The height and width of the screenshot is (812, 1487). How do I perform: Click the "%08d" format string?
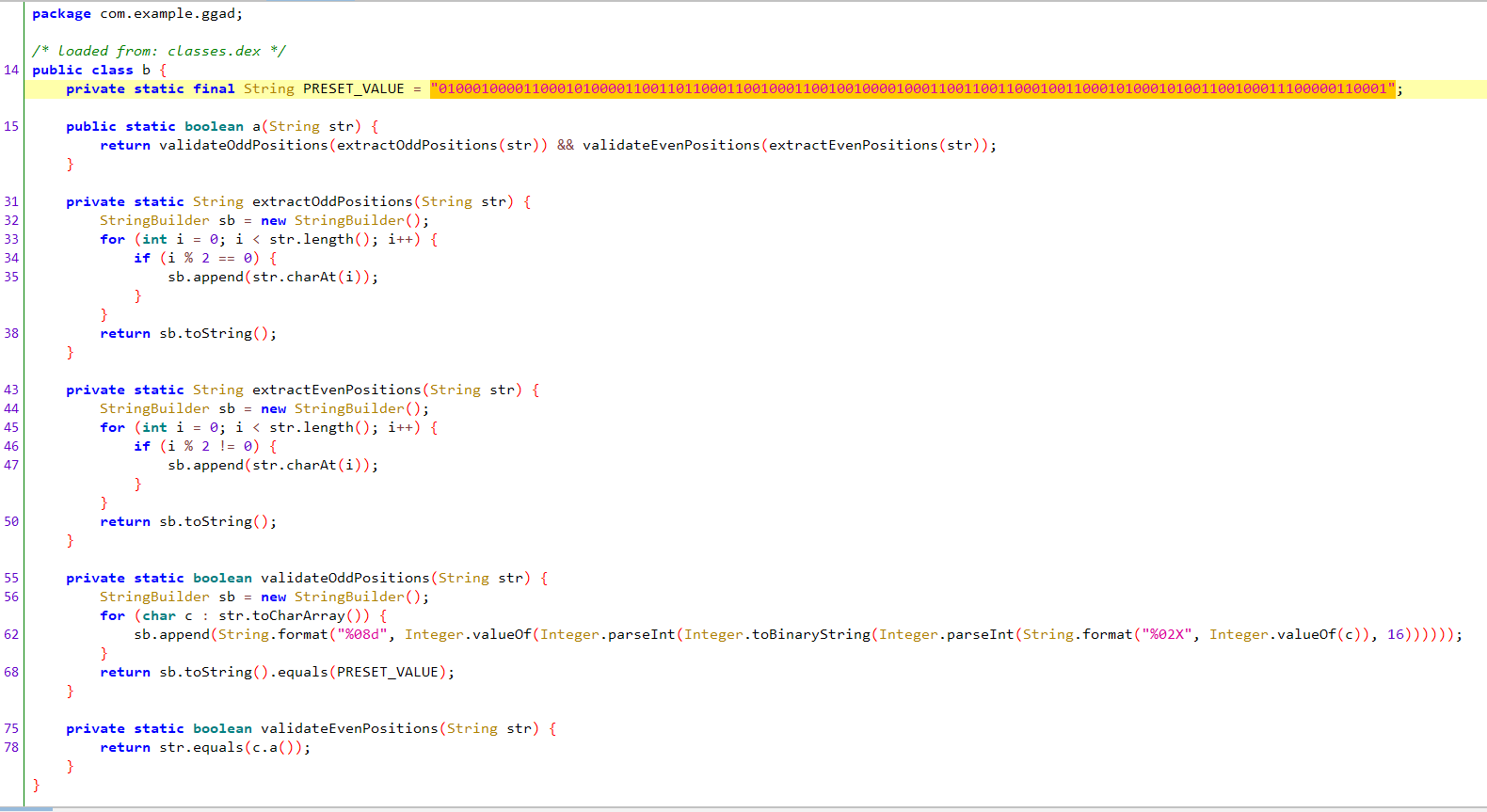coord(362,635)
